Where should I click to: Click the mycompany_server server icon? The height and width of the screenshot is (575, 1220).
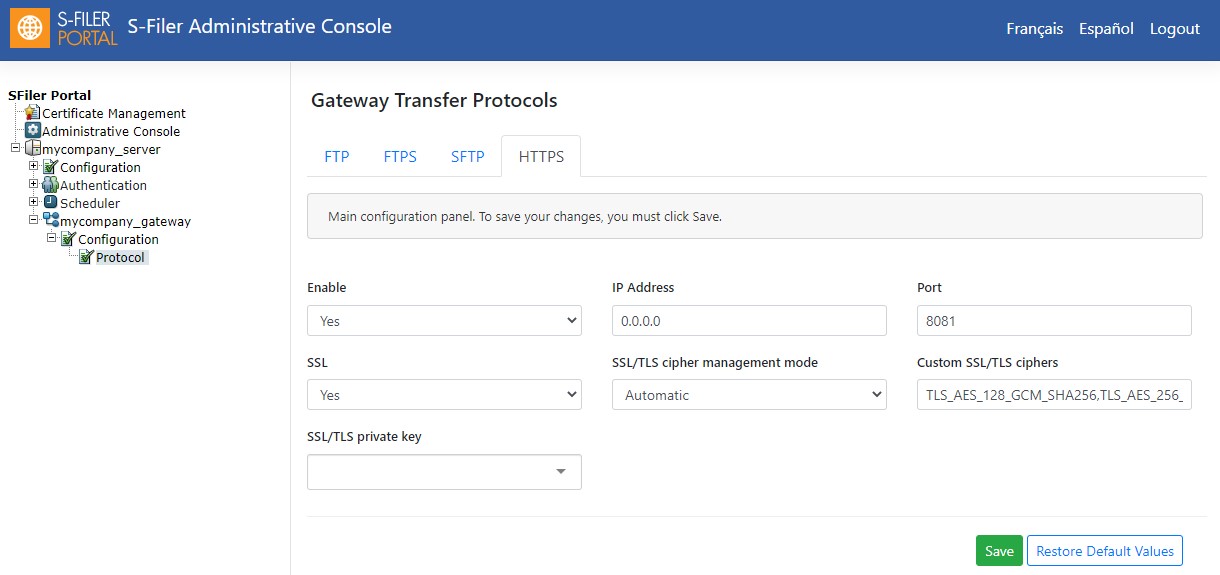(x=32, y=149)
